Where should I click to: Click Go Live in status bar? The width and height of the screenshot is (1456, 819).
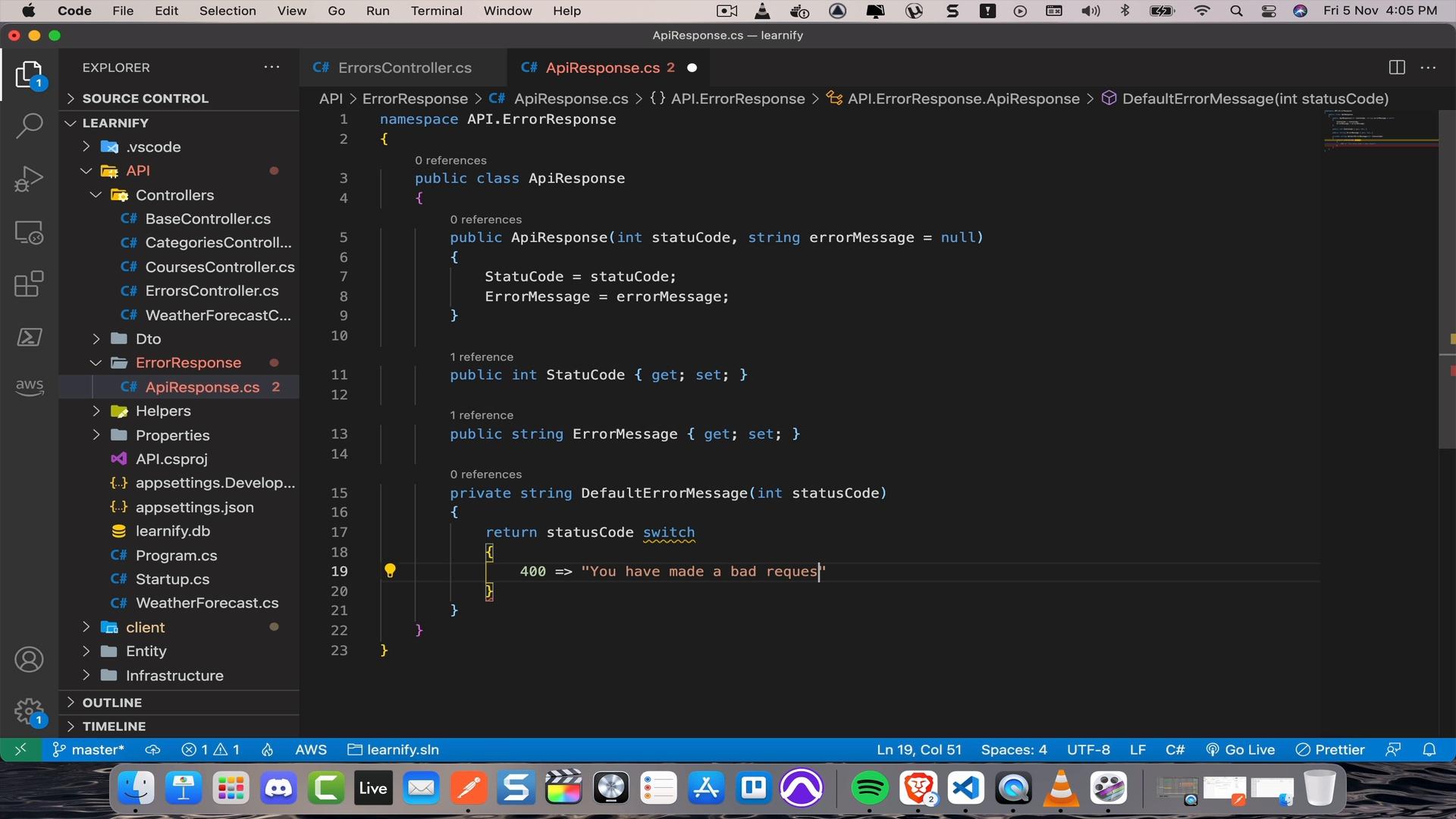[1241, 749]
